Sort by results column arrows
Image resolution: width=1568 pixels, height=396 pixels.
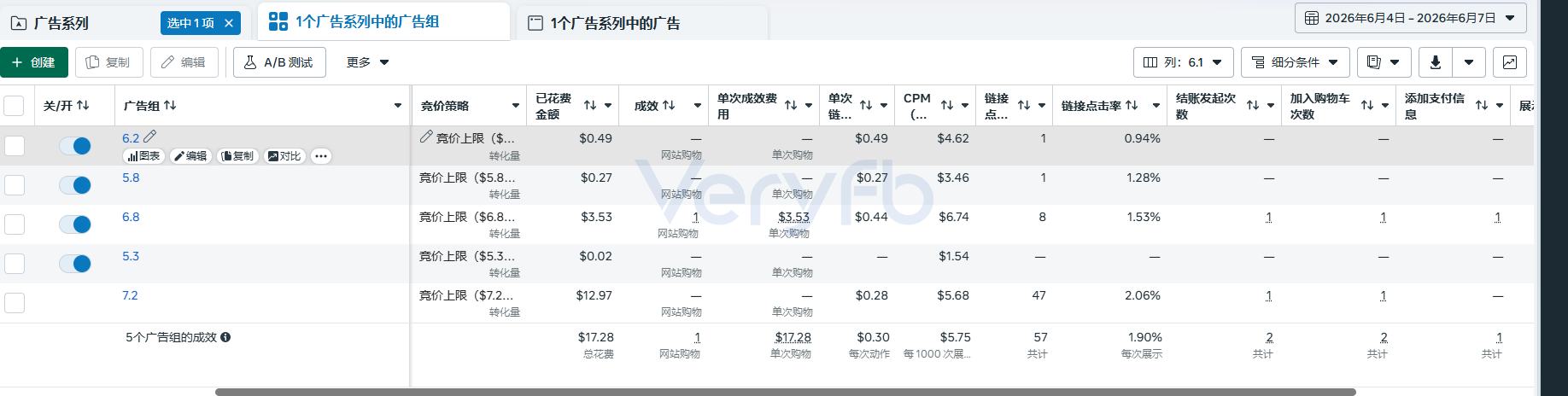[x=669, y=105]
